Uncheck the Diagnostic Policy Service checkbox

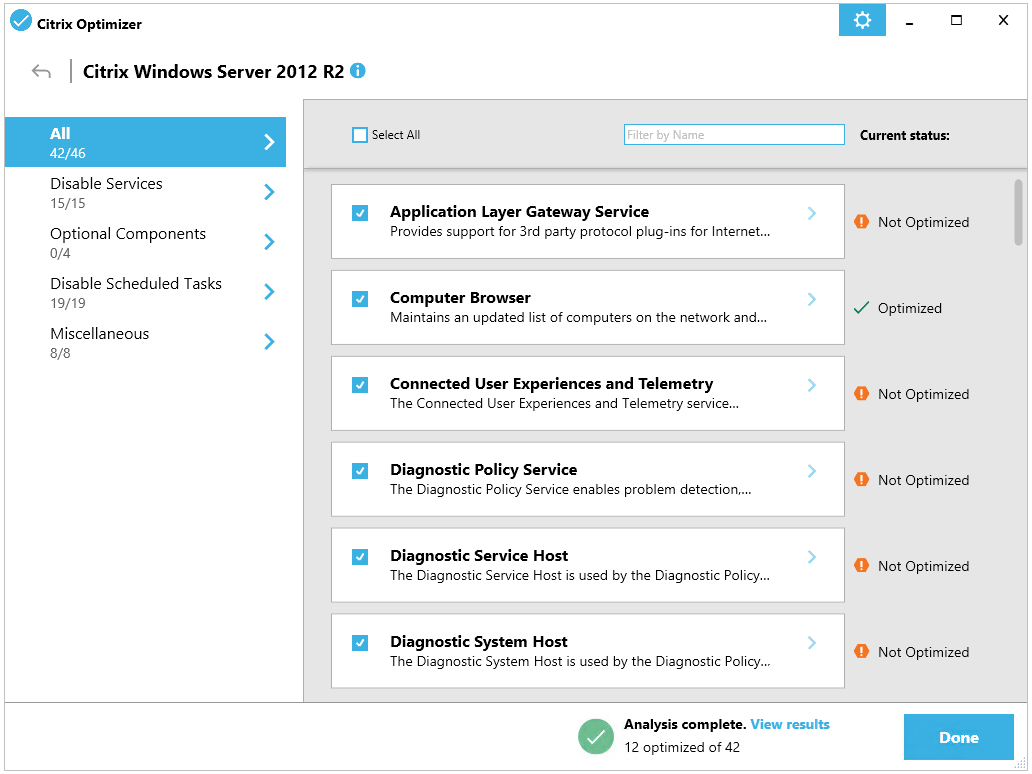coord(360,471)
